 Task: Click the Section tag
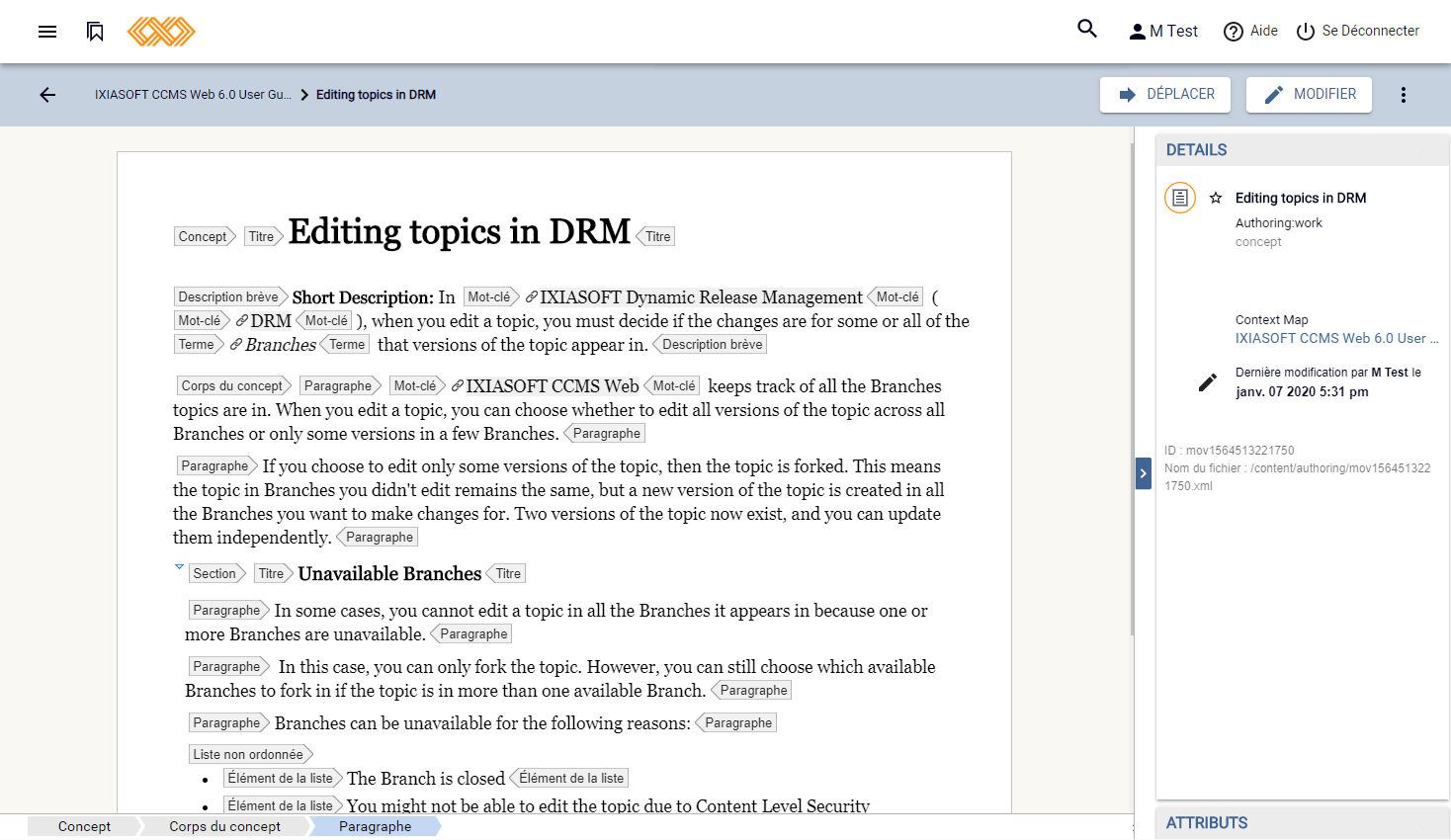click(216, 573)
